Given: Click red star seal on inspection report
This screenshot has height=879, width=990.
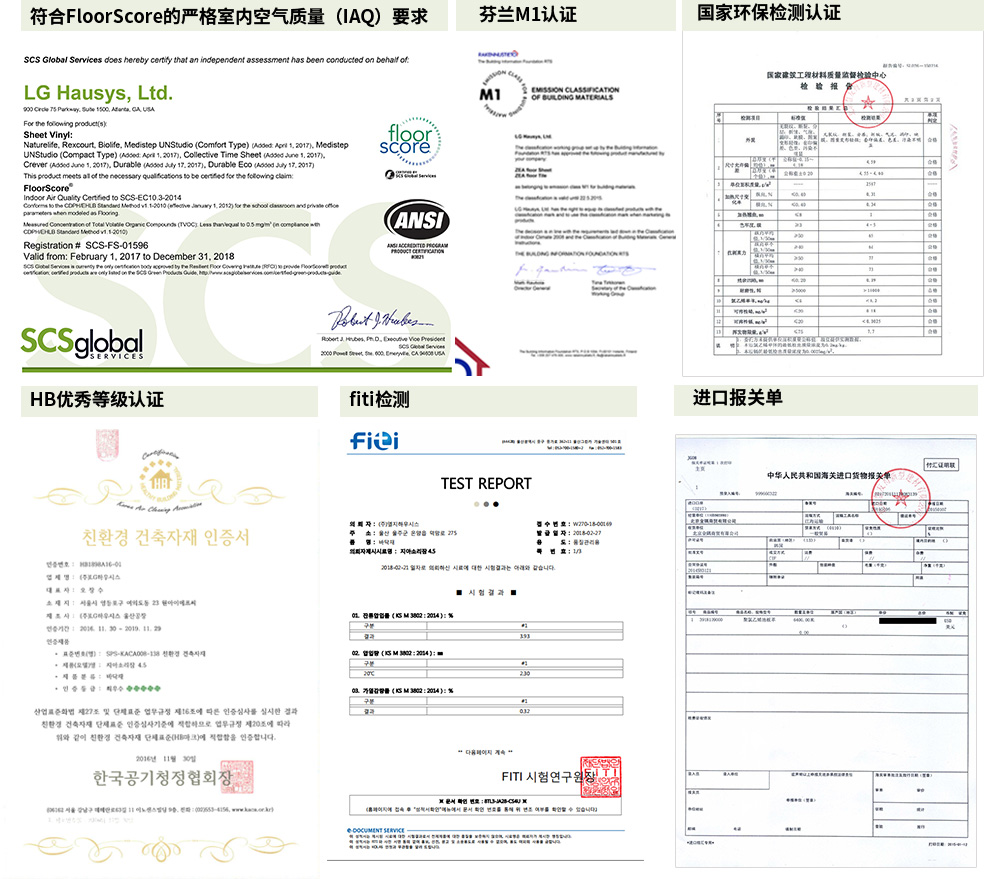Looking at the screenshot, I should pos(868,102).
